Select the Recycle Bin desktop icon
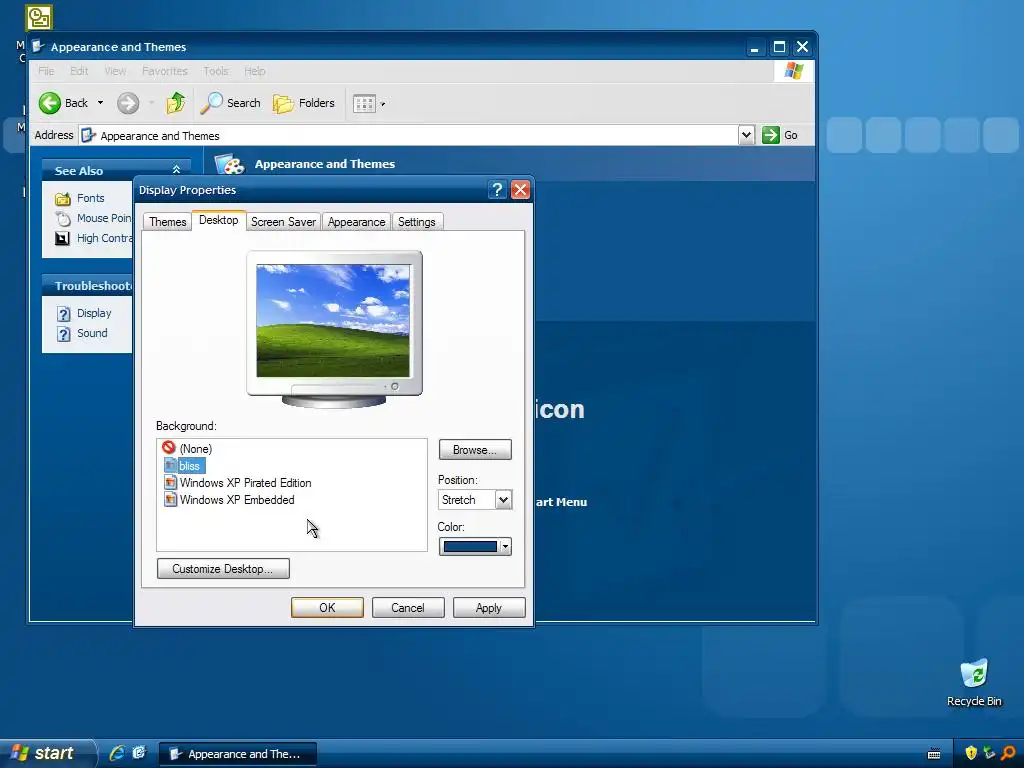 (974, 682)
